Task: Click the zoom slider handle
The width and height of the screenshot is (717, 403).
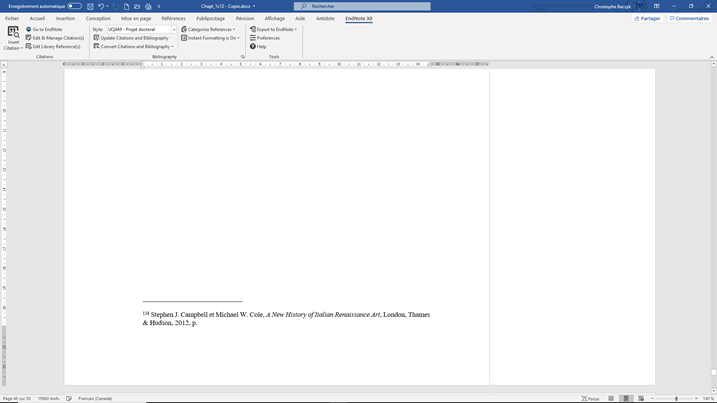Action: (x=676, y=398)
